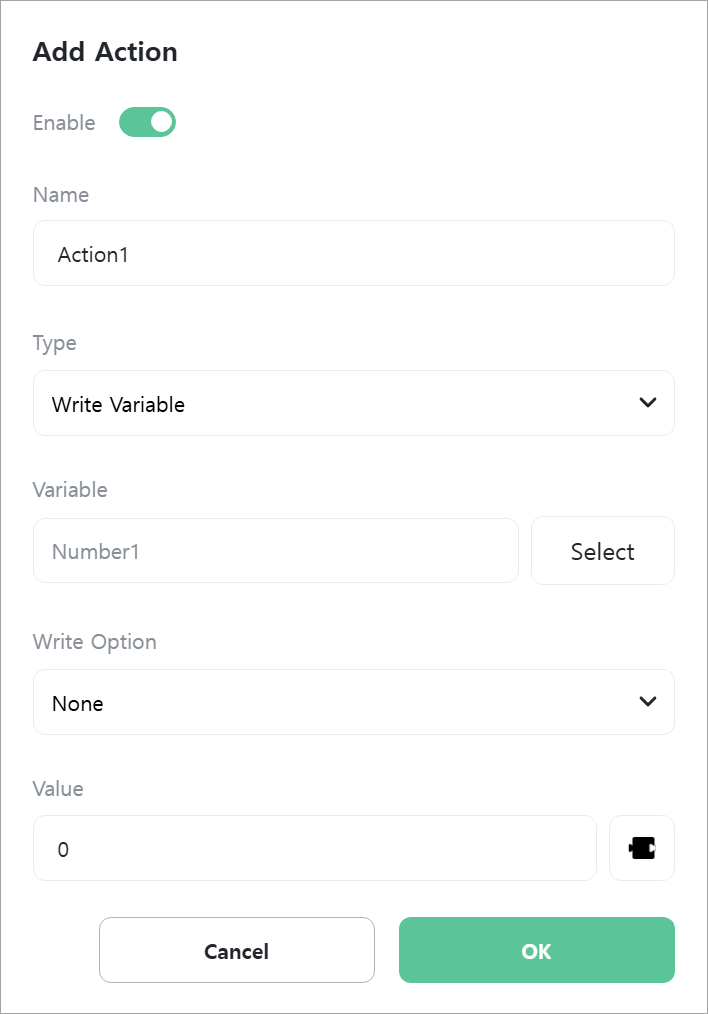Toggle the Enable switch off
Image resolution: width=708 pixels, height=1014 pixels.
click(147, 122)
